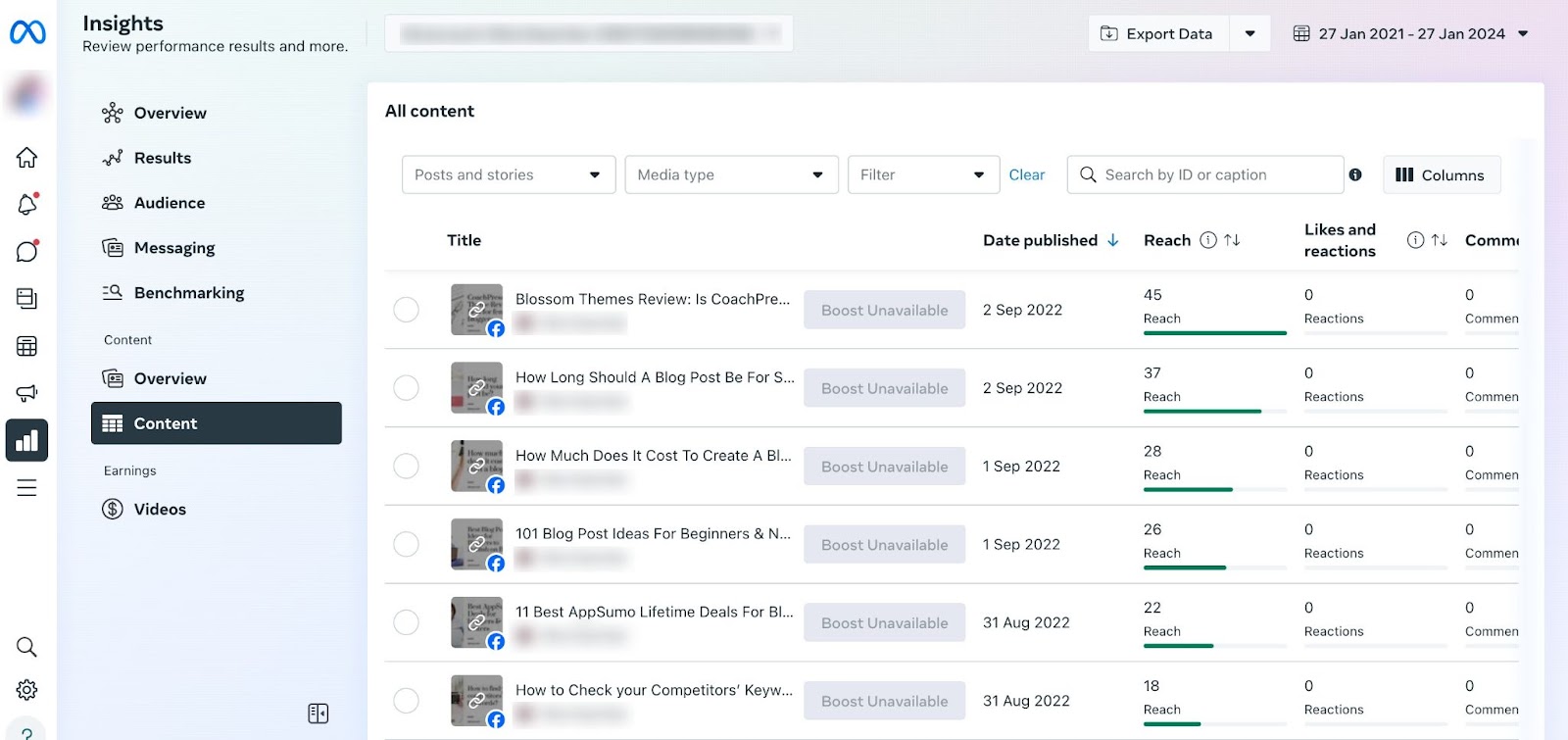Open the settings gear icon
The height and width of the screenshot is (740, 1568).
pos(26,690)
